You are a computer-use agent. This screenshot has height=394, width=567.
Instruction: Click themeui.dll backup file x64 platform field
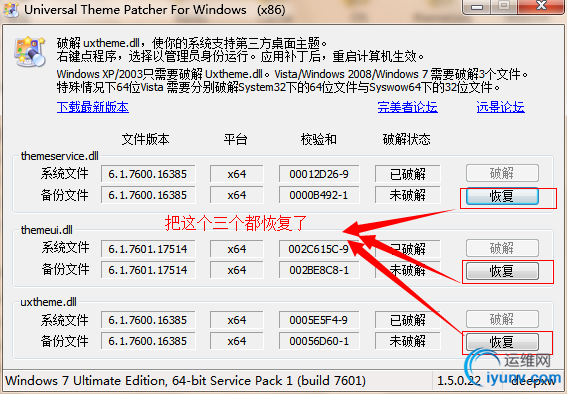[237, 270]
